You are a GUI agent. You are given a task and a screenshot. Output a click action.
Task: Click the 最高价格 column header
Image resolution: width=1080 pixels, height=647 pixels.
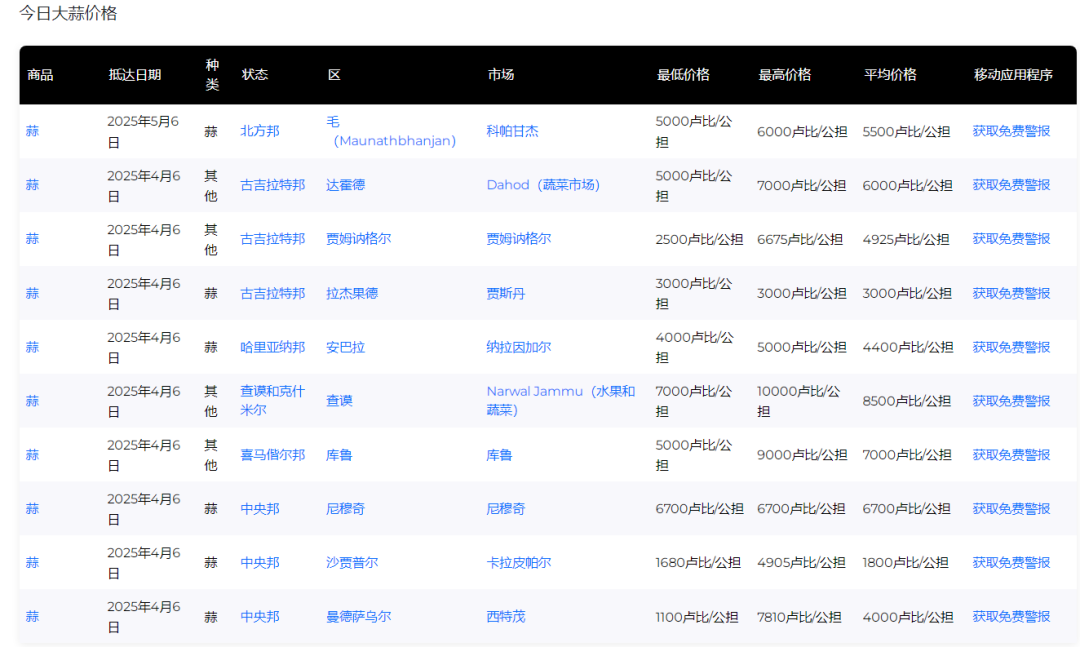785,74
